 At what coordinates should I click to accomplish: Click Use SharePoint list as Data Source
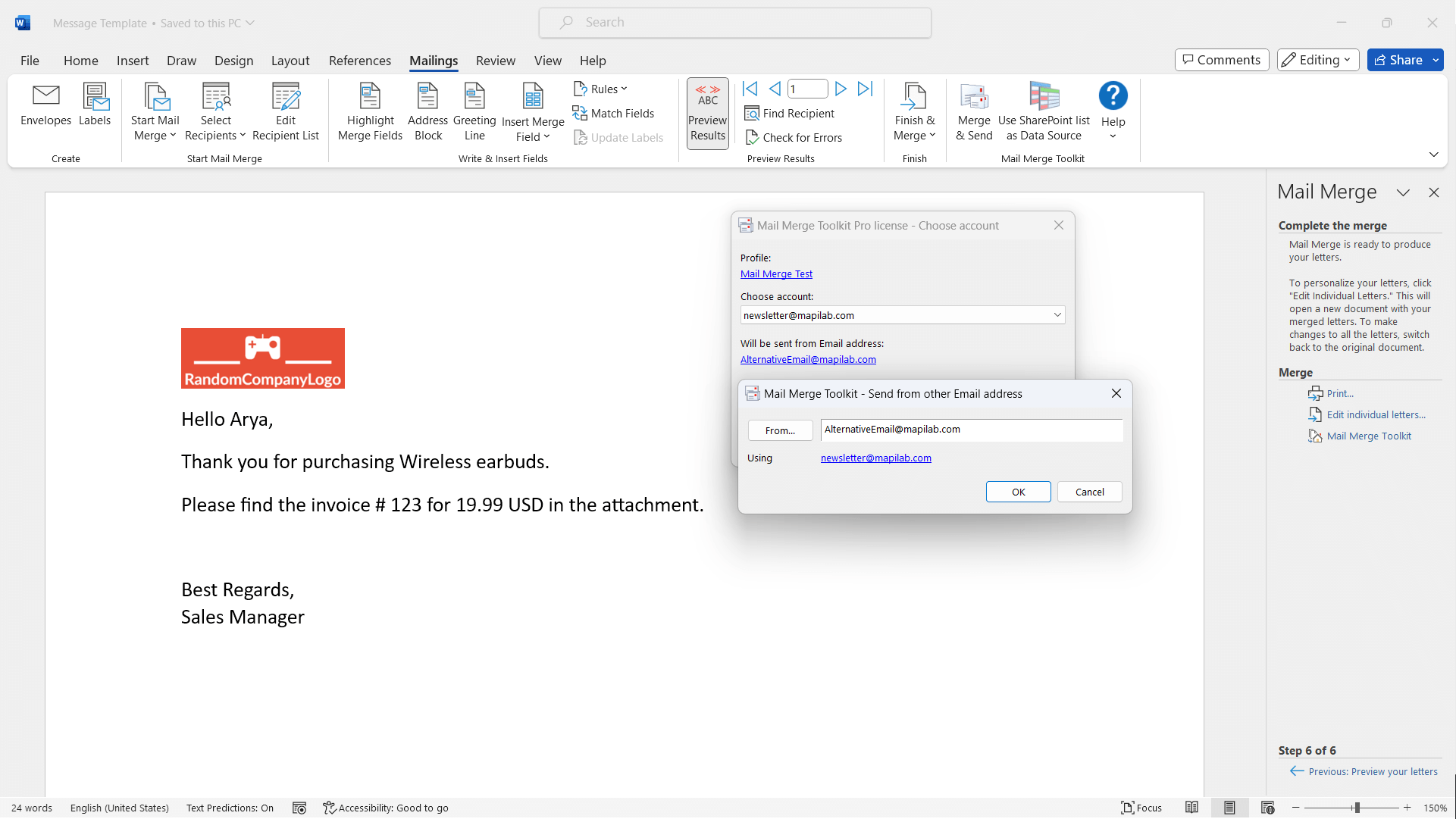(x=1044, y=110)
